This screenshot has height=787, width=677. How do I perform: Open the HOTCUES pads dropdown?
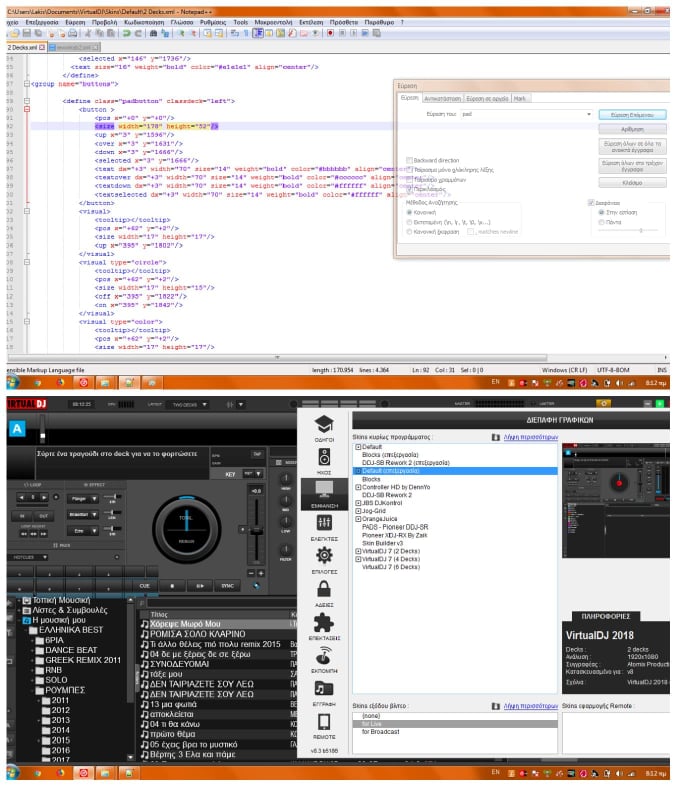pyautogui.click(x=28, y=557)
